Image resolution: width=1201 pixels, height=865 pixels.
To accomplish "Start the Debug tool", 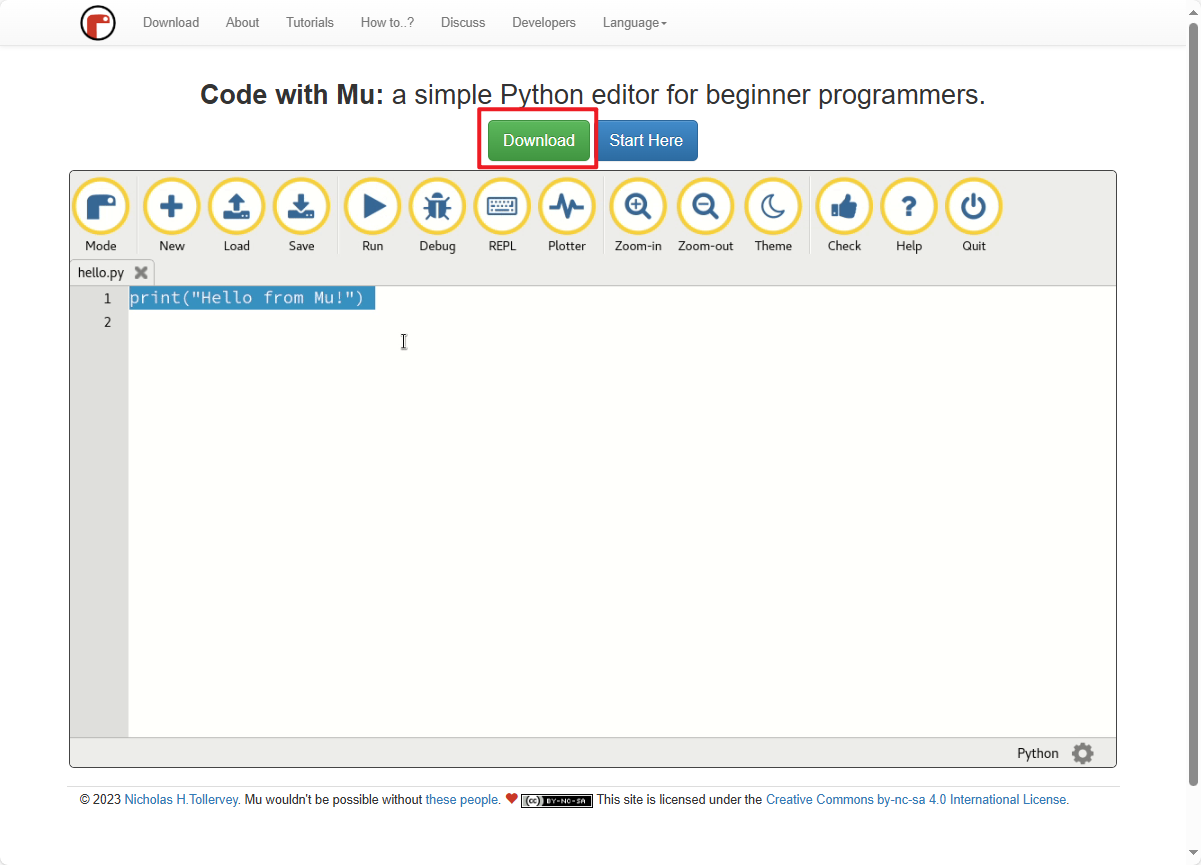I will tap(437, 207).
